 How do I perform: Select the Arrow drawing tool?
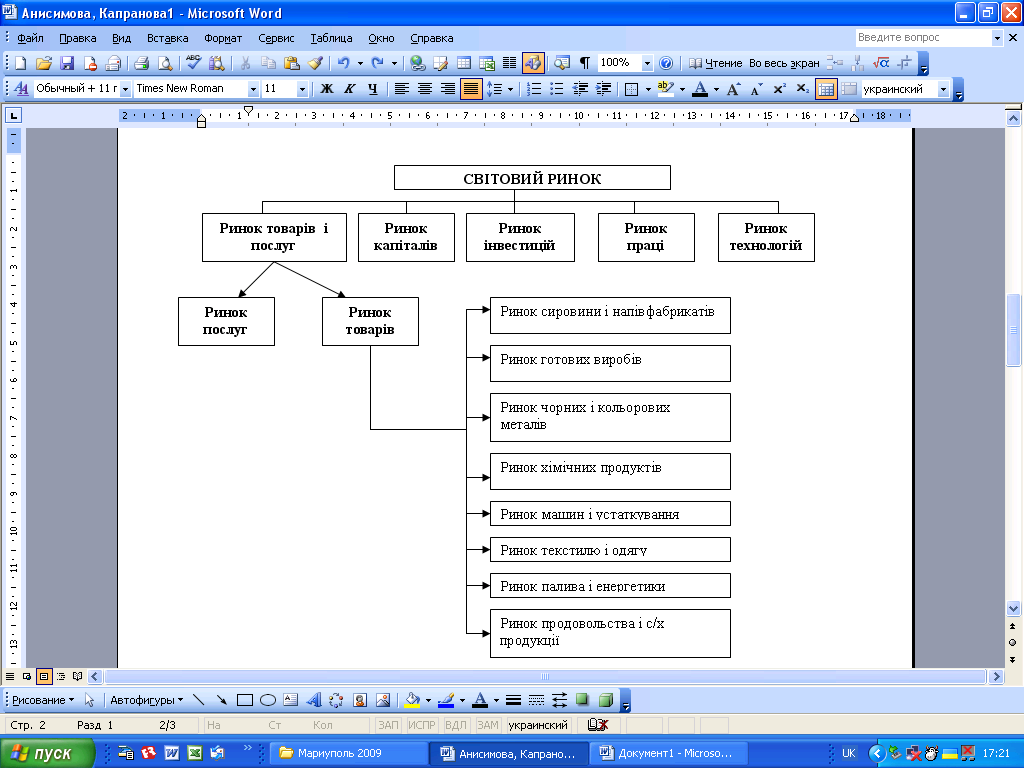coord(221,700)
